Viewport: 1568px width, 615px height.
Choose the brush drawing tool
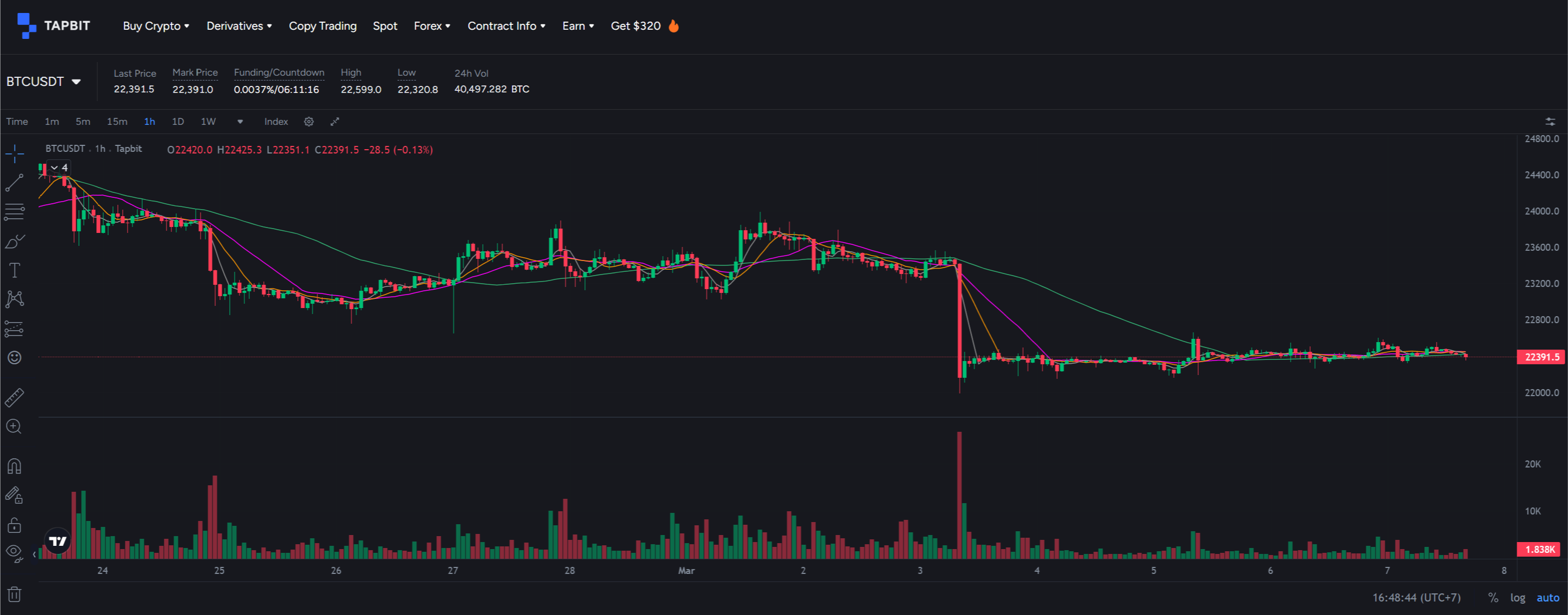pos(14,242)
